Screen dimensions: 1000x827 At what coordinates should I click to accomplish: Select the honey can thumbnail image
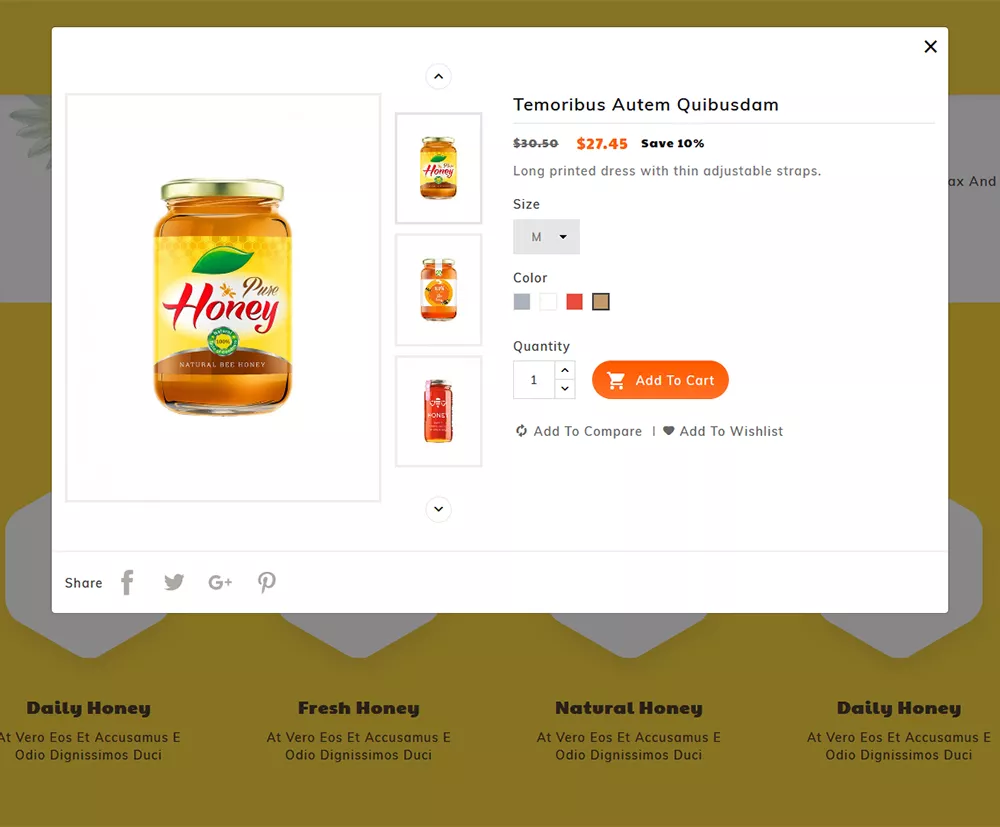click(438, 411)
